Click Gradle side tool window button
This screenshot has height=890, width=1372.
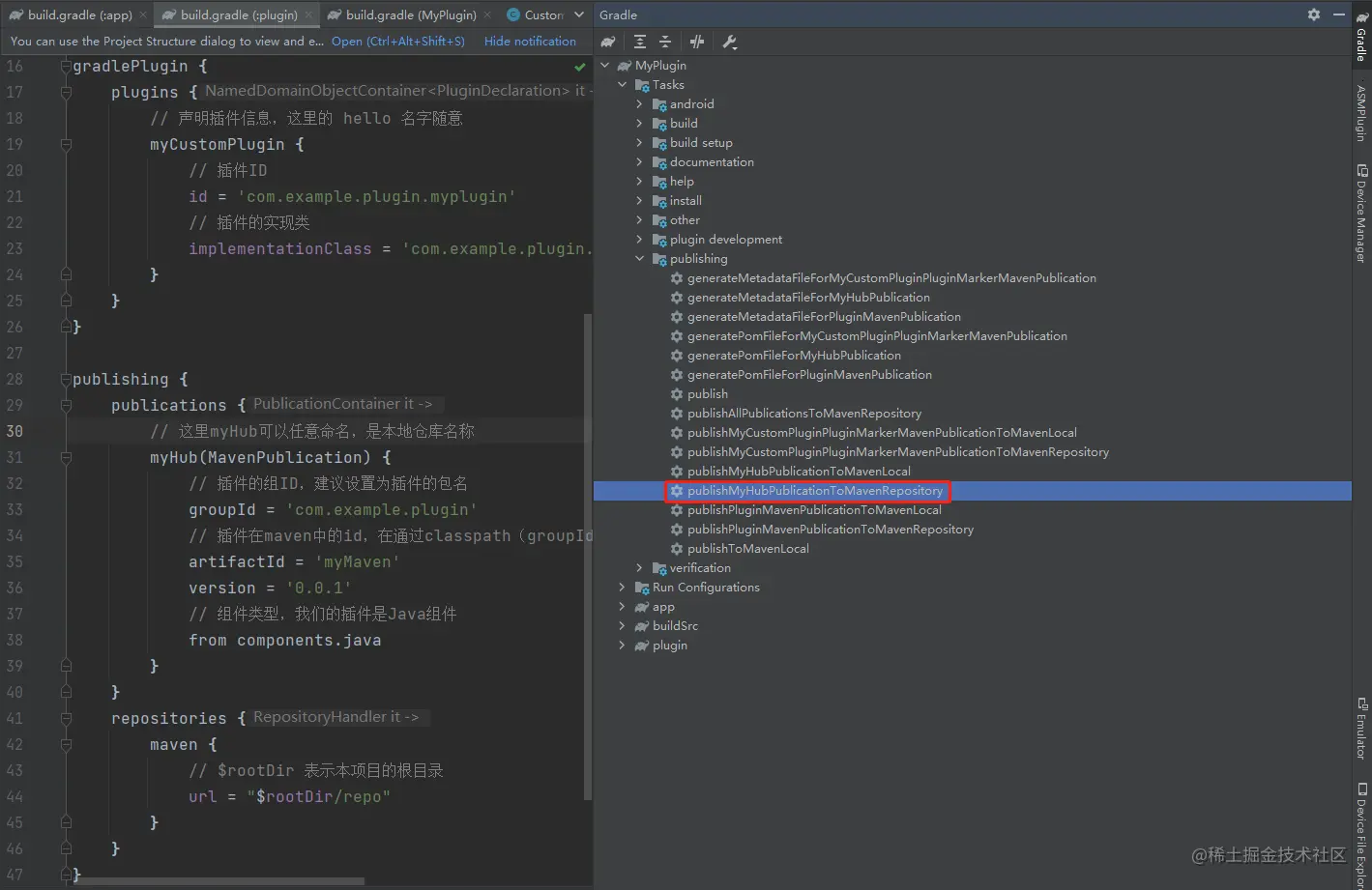pos(1361,37)
